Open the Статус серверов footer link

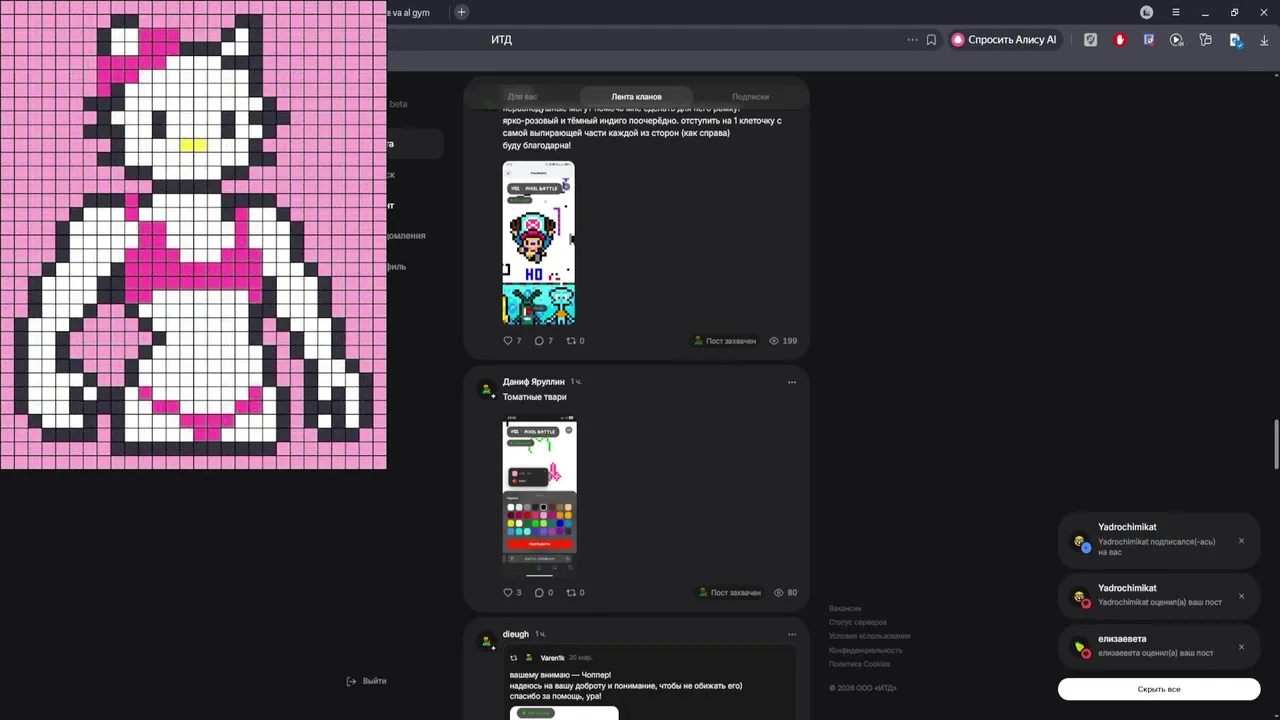(x=858, y=623)
